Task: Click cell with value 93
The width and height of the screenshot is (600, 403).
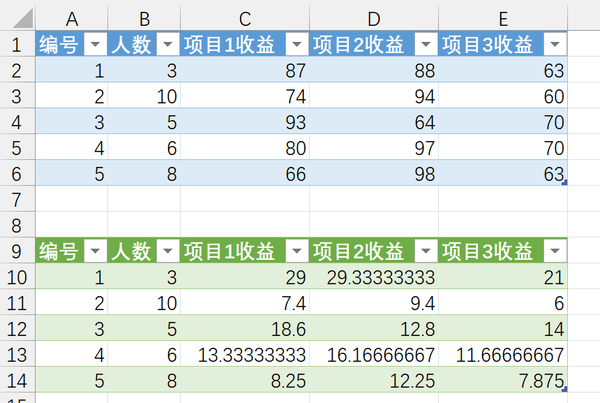Action: point(245,122)
